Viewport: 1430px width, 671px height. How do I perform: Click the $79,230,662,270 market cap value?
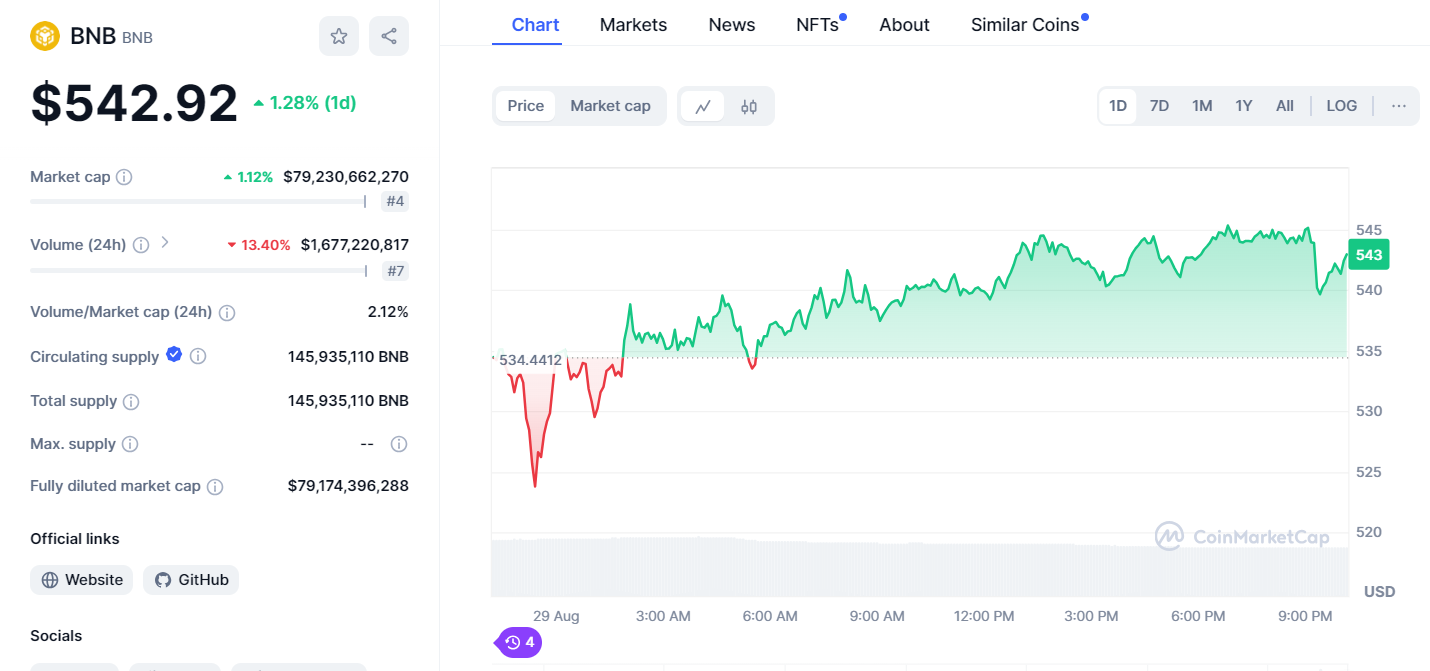point(346,177)
